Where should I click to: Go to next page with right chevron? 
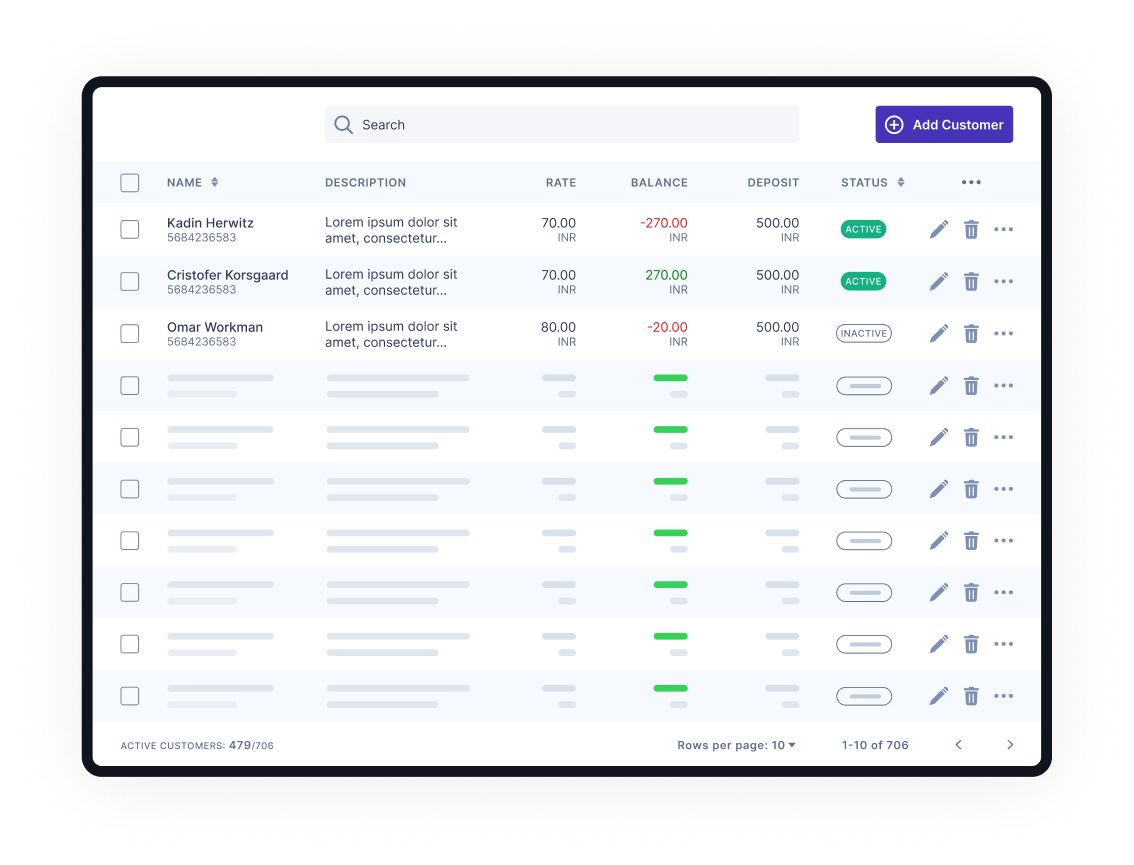(x=1010, y=745)
